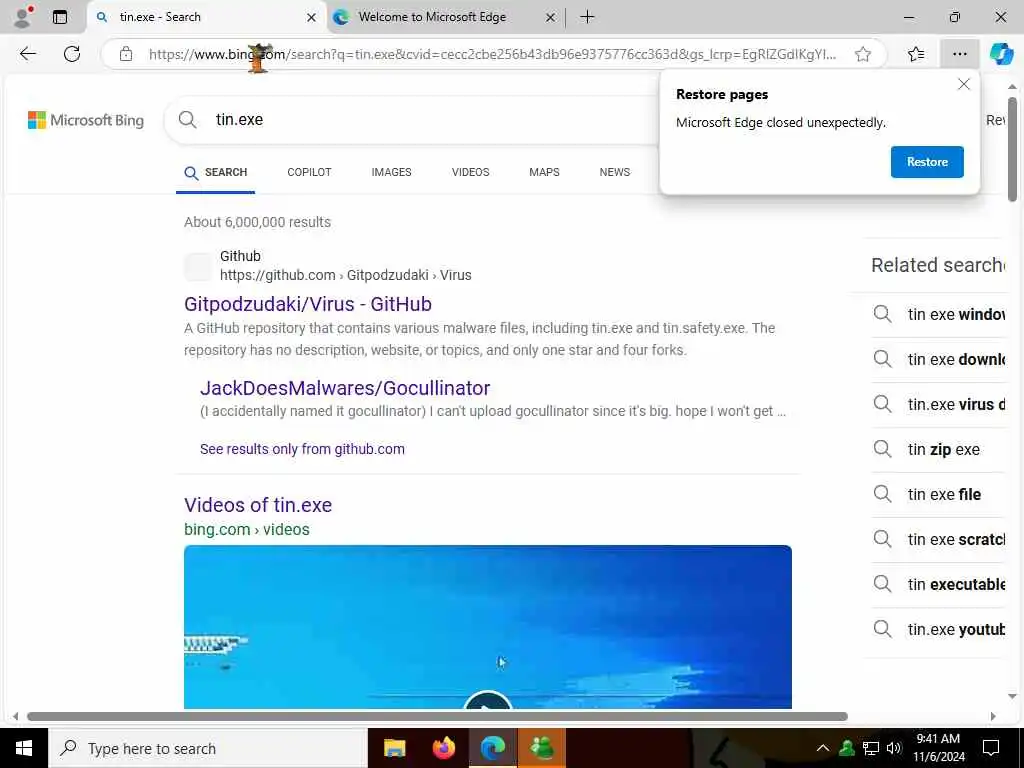Image resolution: width=1024 pixels, height=768 pixels.
Task: Close the Welcome to Microsoft Edge tab
Action: pyautogui.click(x=551, y=18)
